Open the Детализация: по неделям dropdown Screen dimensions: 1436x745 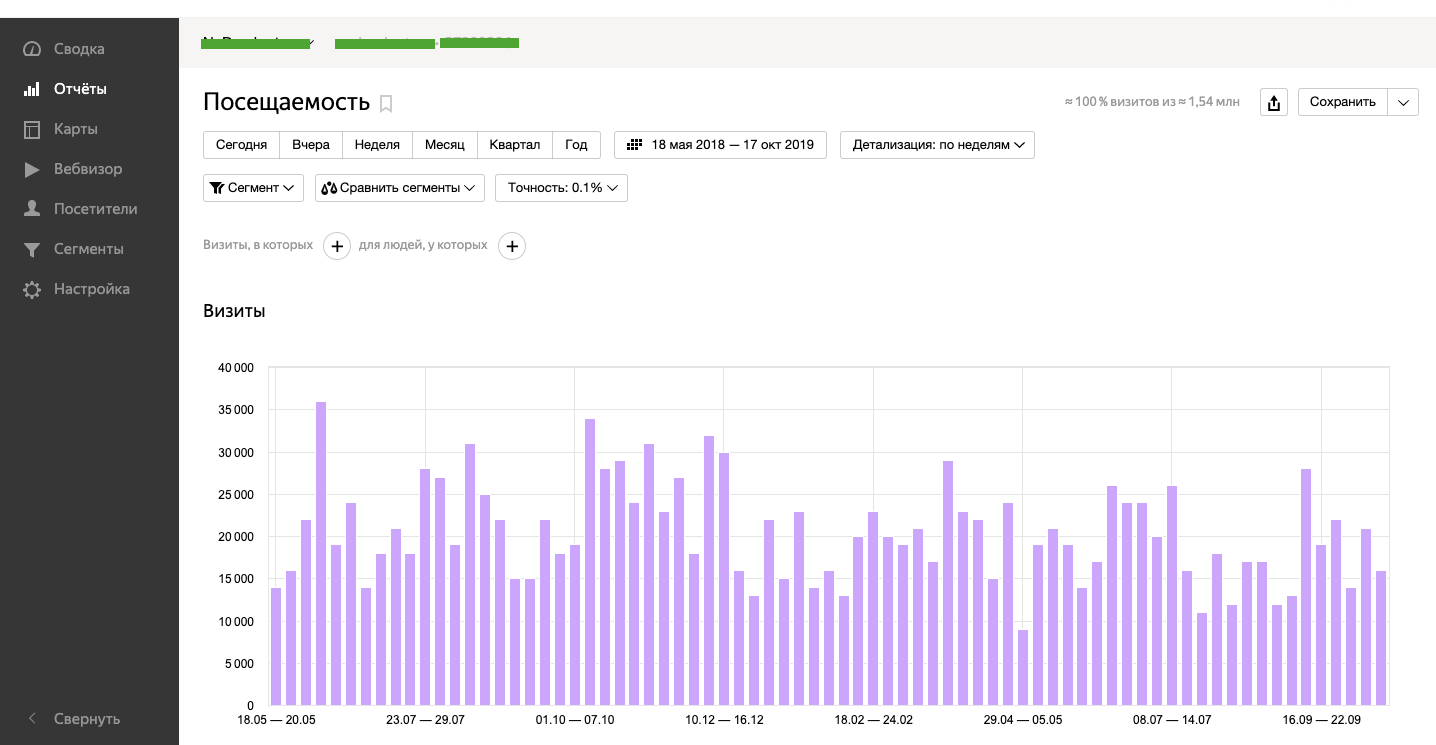[937, 145]
